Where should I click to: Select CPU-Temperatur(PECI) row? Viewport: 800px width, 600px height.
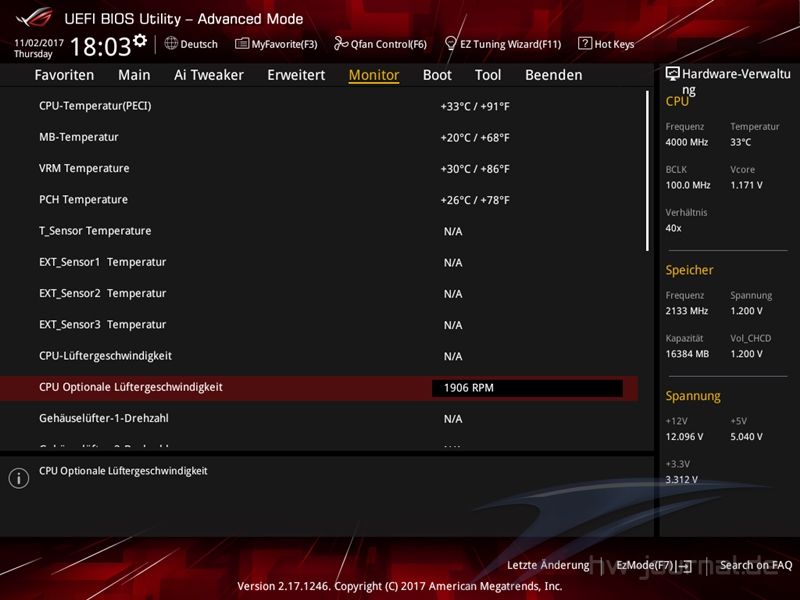[x=319, y=106]
